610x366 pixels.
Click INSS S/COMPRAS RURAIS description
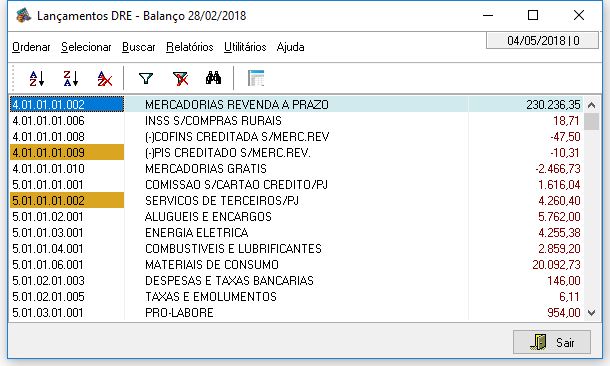click(x=213, y=121)
